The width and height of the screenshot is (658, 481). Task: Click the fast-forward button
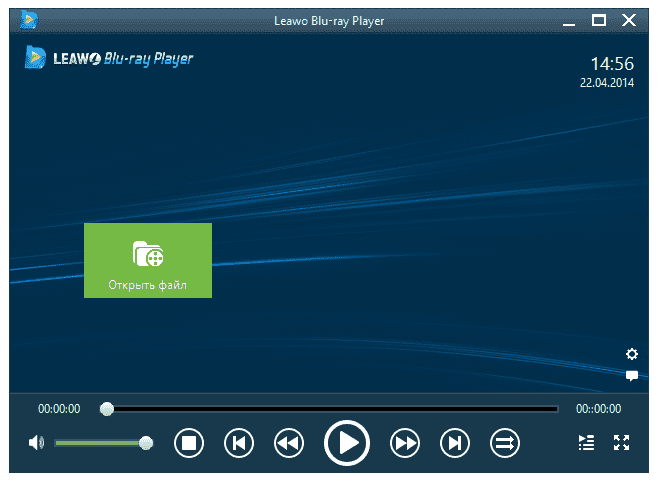point(404,442)
